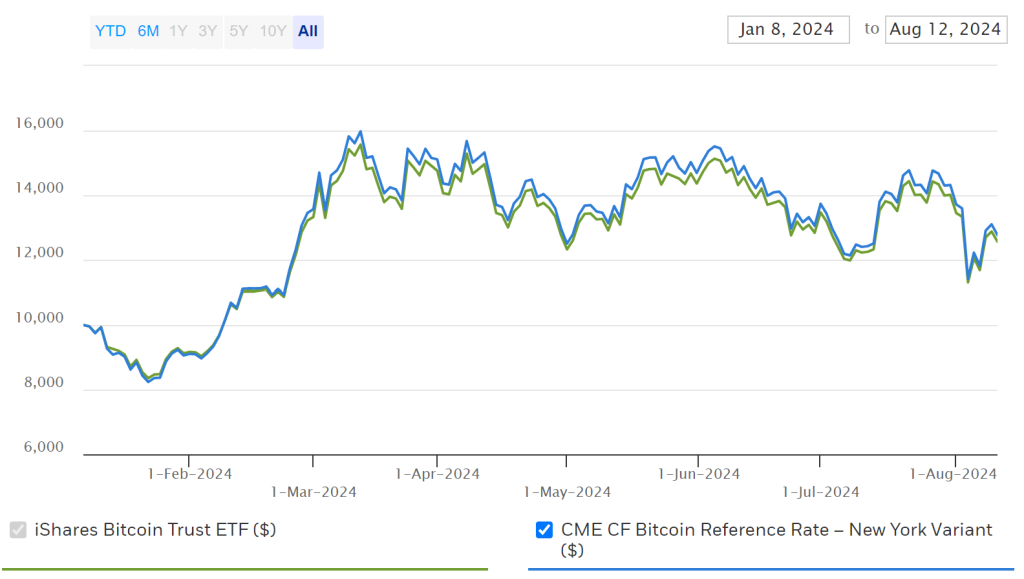1024x579 pixels.
Task: Switch to the YTD time range
Action: click(x=111, y=31)
